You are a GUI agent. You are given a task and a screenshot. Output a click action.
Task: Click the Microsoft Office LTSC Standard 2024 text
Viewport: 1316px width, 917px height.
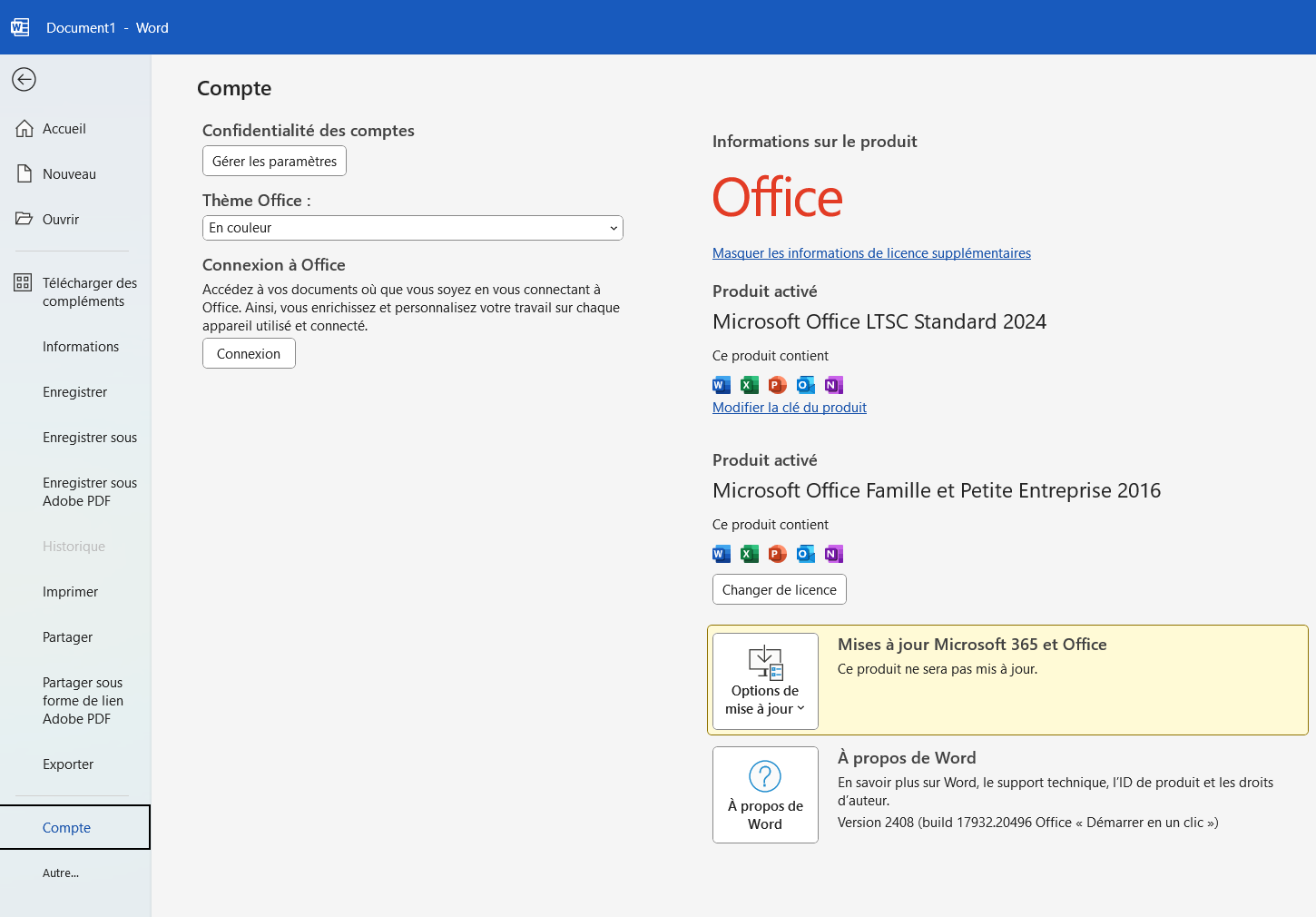coord(879,321)
